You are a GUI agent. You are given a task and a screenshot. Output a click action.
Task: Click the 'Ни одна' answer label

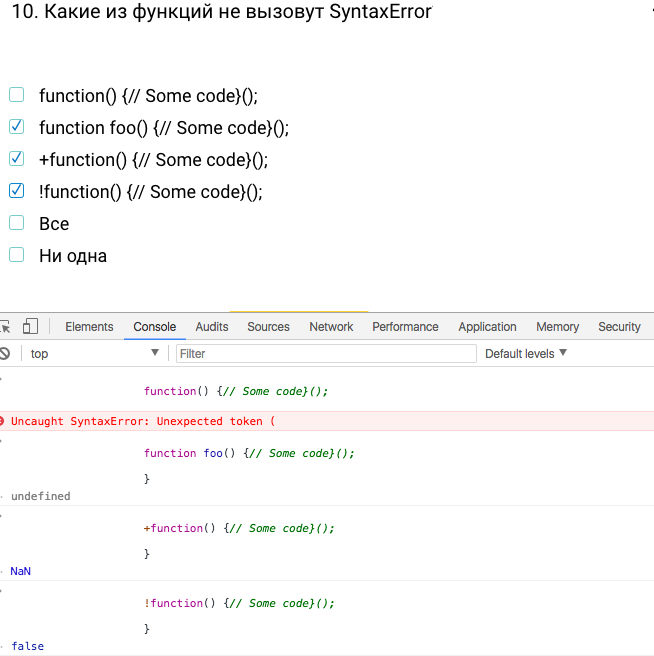pos(73,256)
